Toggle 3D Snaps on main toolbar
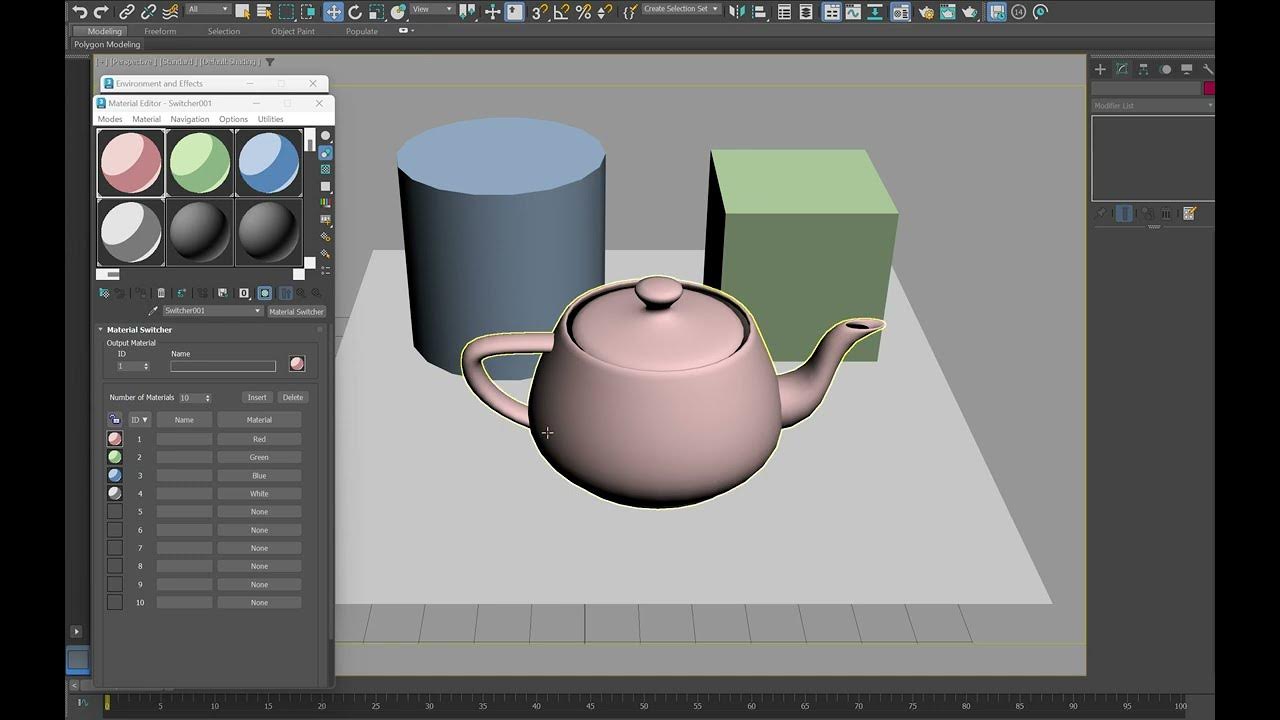Screen dimensions: 1280x720 tap(539, 12)
